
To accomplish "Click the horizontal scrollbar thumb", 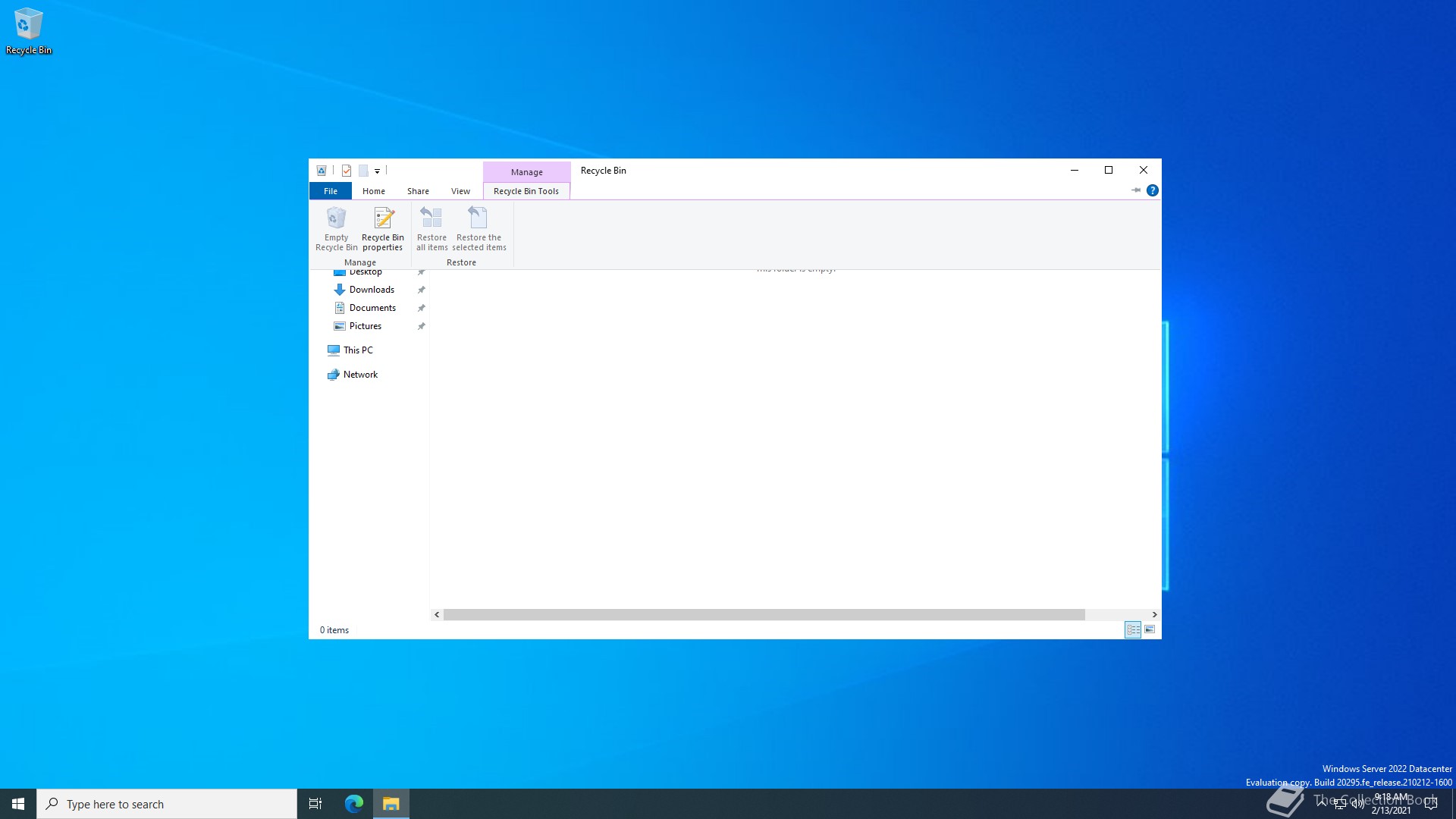I will click(x=764, y=614).
